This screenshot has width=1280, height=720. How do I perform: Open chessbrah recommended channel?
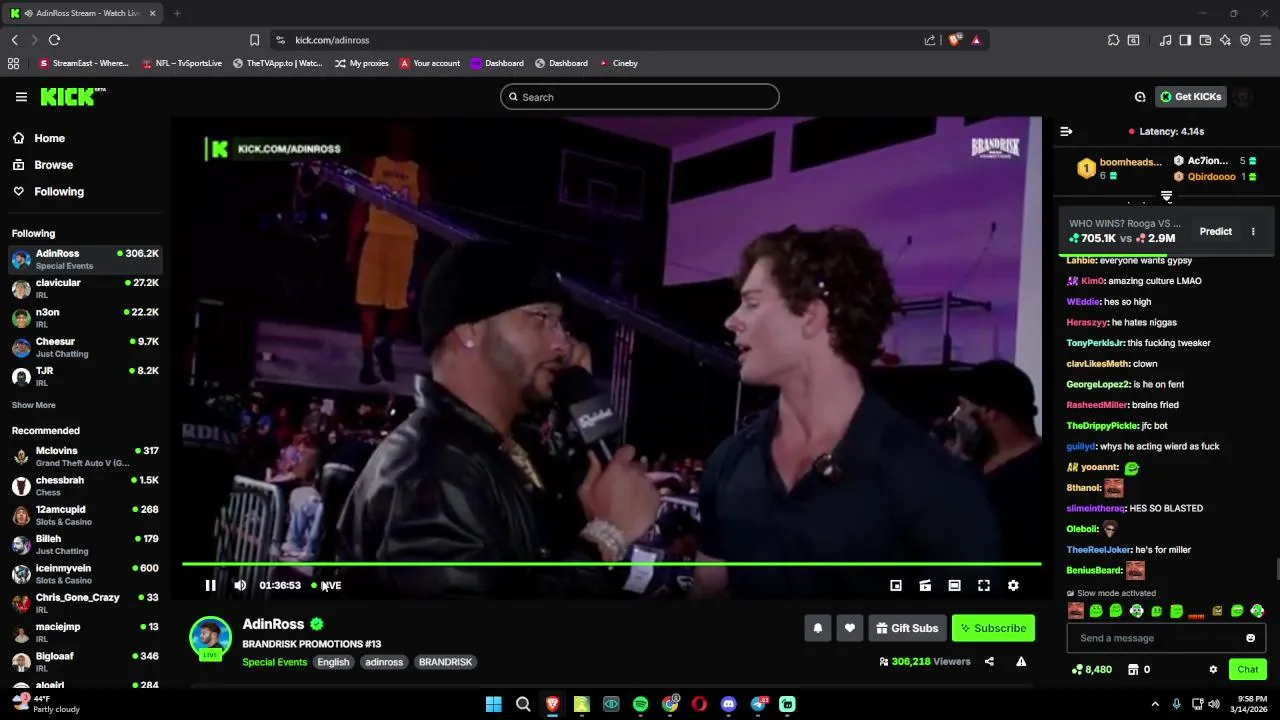click(85, 486)
